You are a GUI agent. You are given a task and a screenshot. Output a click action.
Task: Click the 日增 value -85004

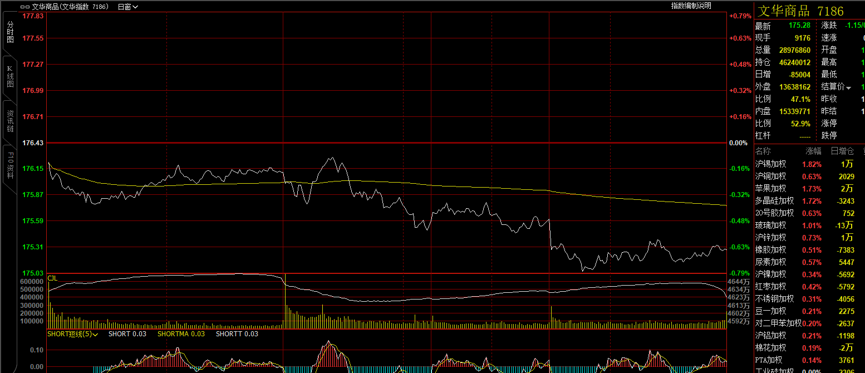[800, 74]
